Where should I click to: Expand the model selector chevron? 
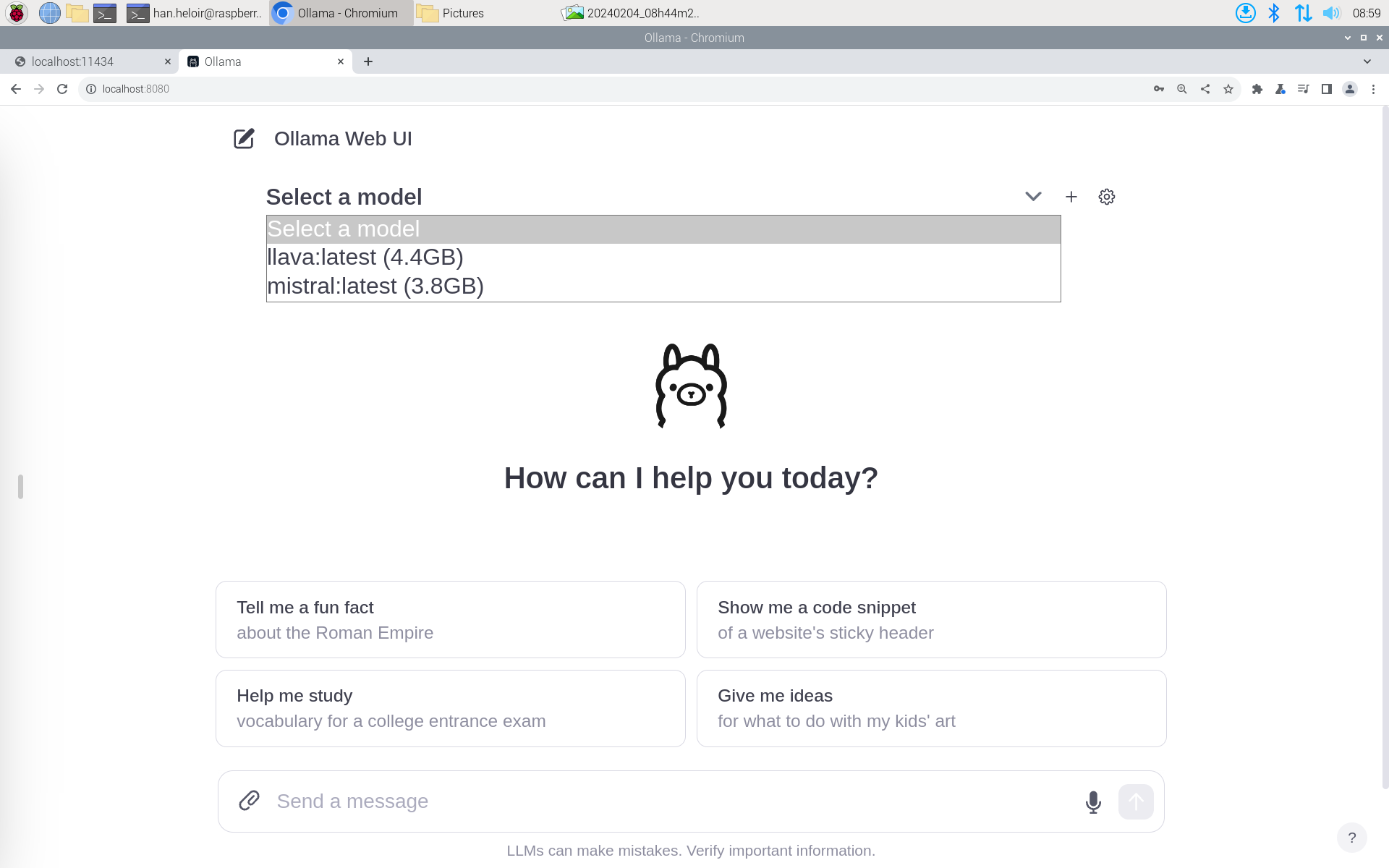click(x=1033, y=197)
